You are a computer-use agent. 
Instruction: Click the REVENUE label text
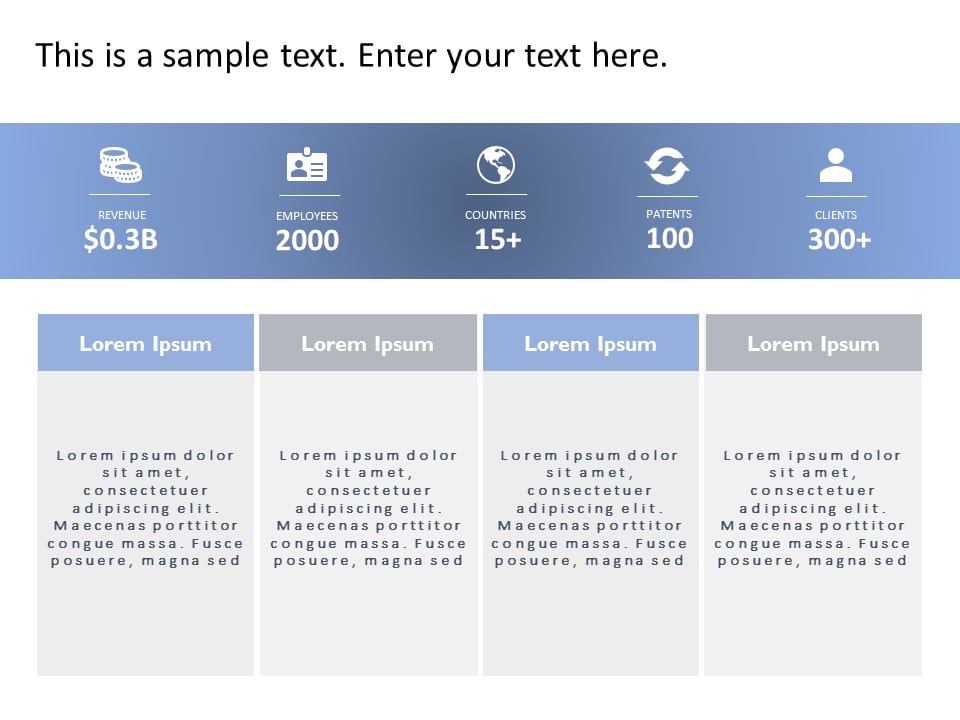point(122,215)
